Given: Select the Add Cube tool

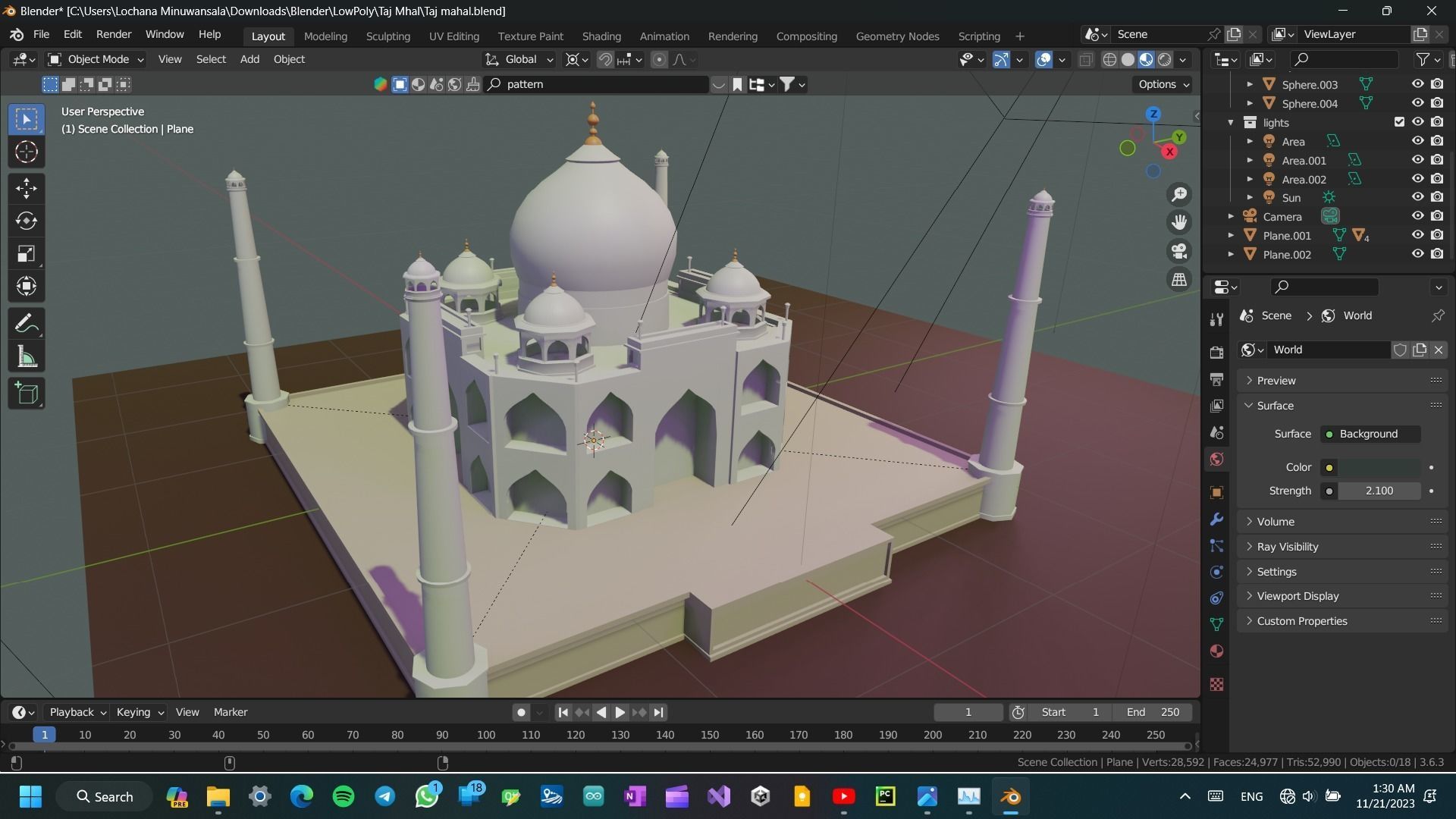Looking at the screenshot, I should tap(27, 394).
